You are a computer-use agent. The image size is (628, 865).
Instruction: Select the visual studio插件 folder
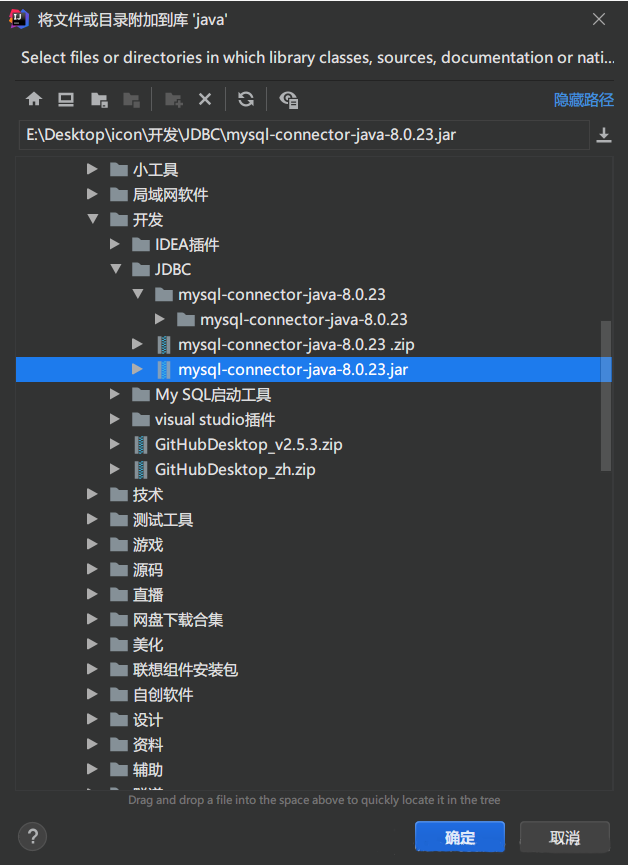coord(214,420)
